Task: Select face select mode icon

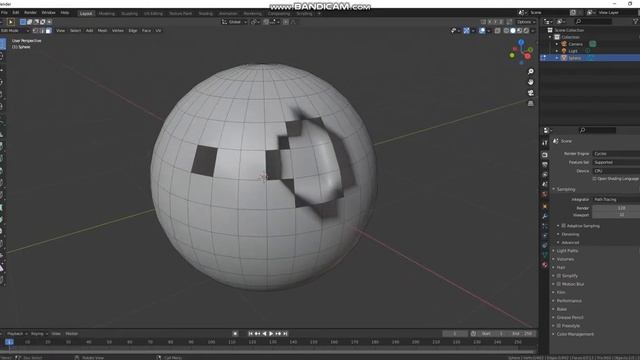Action: [x=49, y=31]
